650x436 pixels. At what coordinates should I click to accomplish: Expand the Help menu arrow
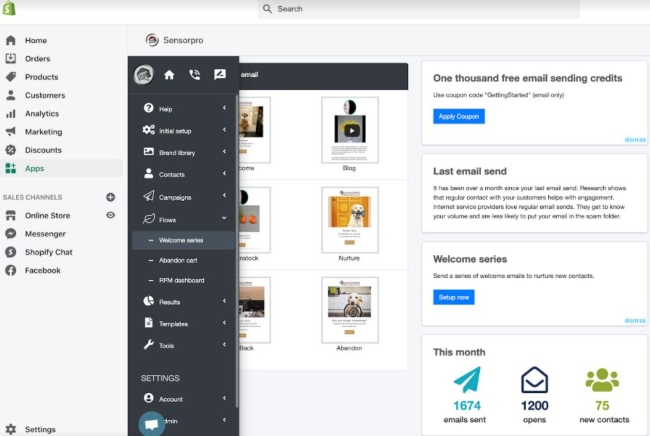(x=224, y=108)
